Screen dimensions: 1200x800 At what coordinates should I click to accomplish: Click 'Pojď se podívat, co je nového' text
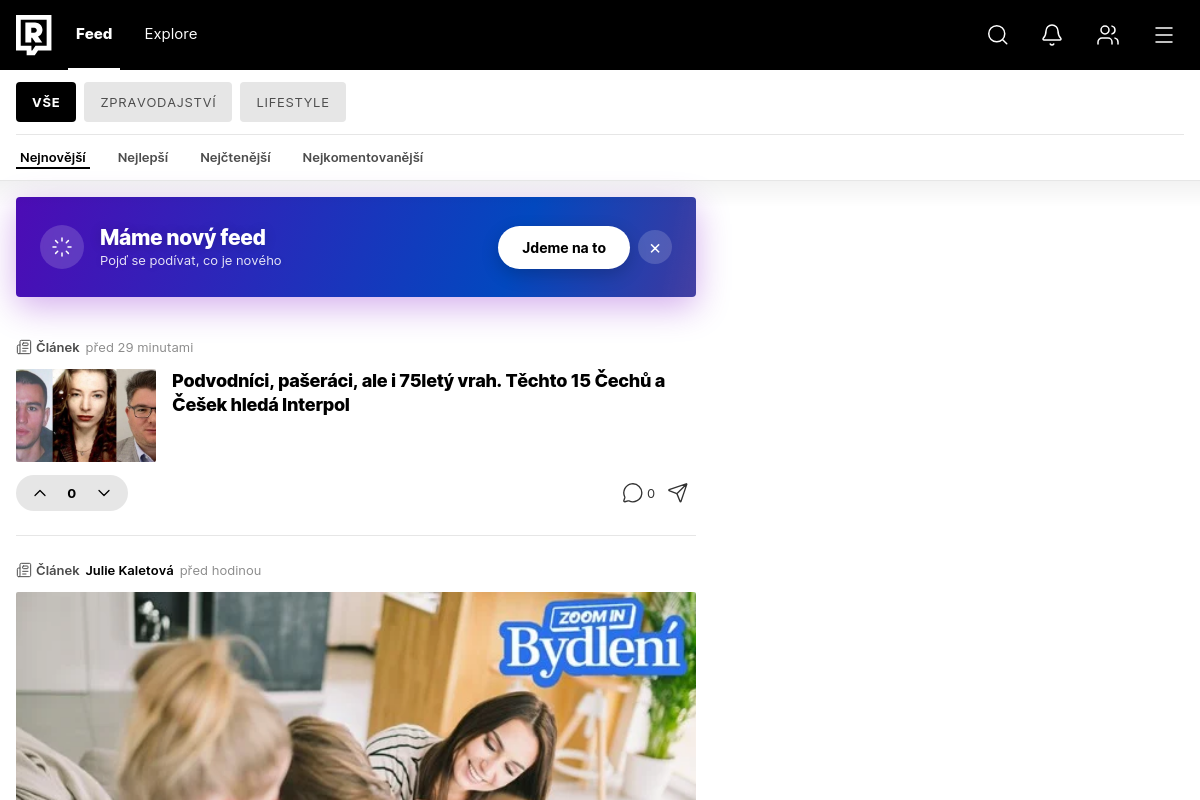coord(191,261)
